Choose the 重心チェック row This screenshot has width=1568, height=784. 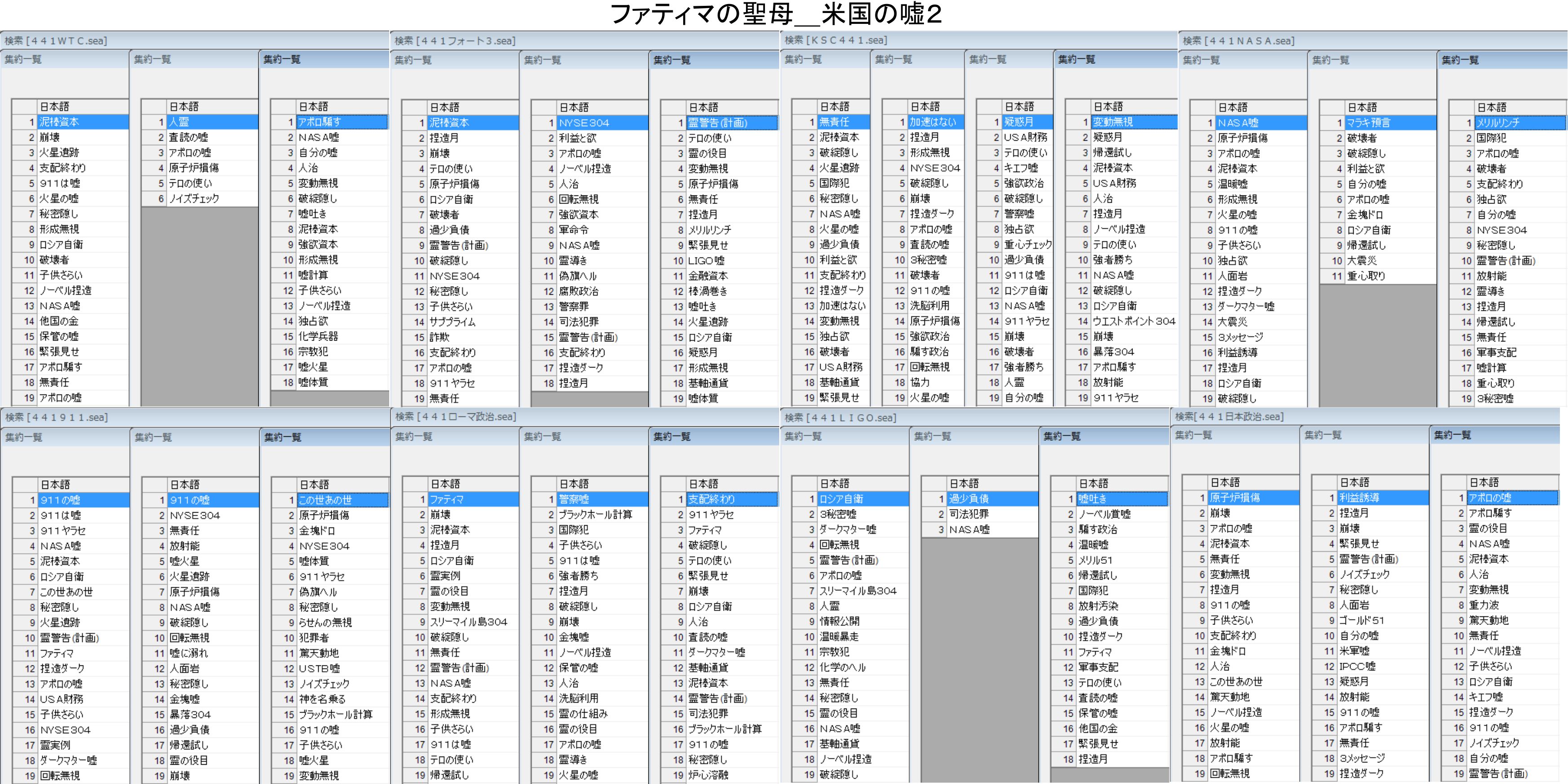click(1027, 245)
